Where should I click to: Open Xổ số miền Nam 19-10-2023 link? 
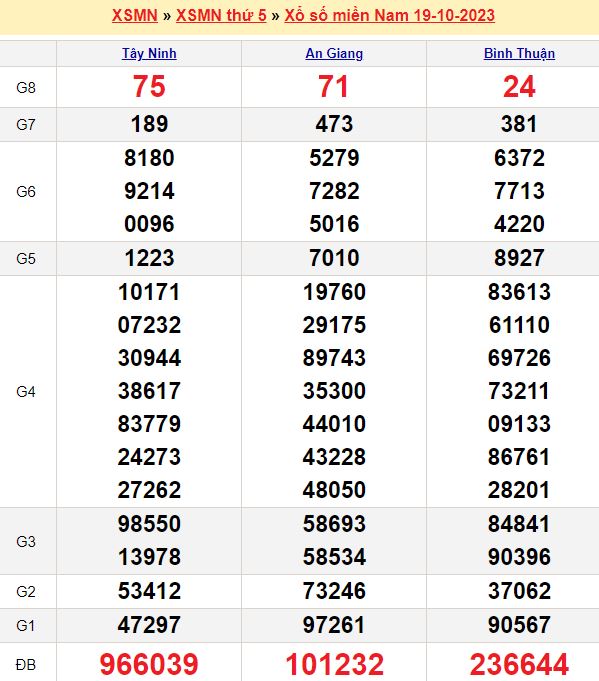coord(390,16)
